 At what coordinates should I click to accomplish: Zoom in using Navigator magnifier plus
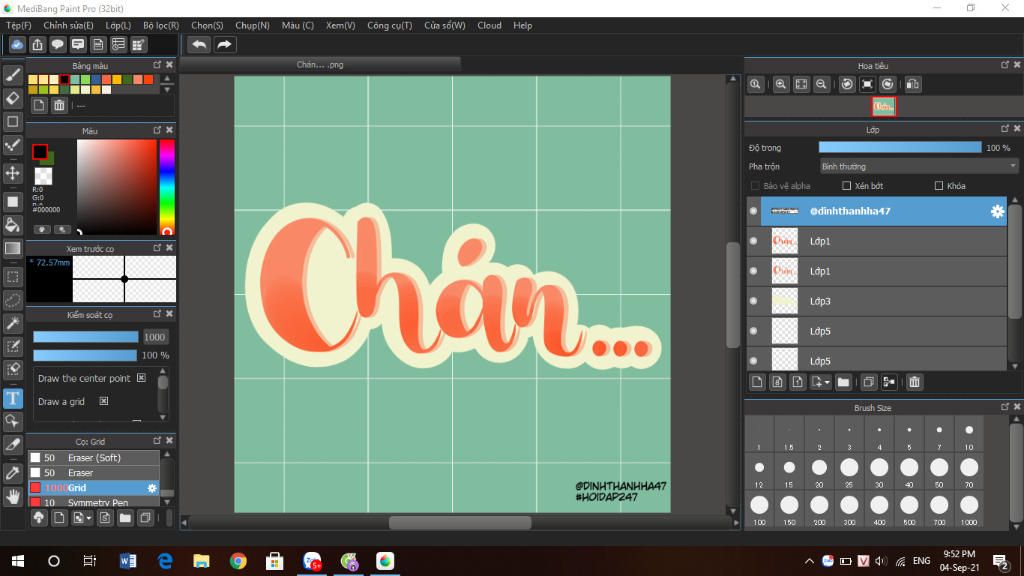780,84
